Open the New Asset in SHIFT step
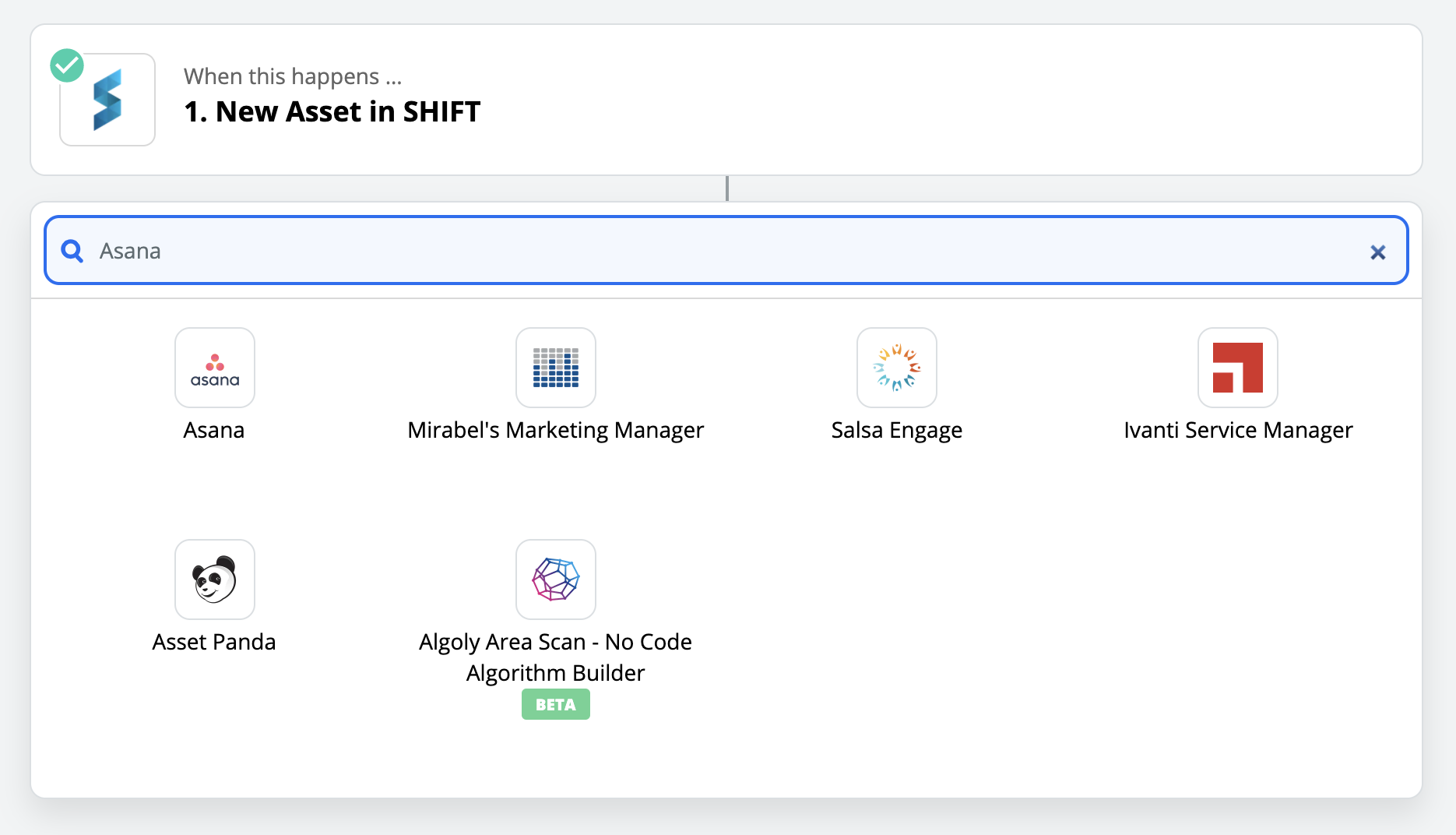Screen dimensions: 1456x835 [332, 112]
